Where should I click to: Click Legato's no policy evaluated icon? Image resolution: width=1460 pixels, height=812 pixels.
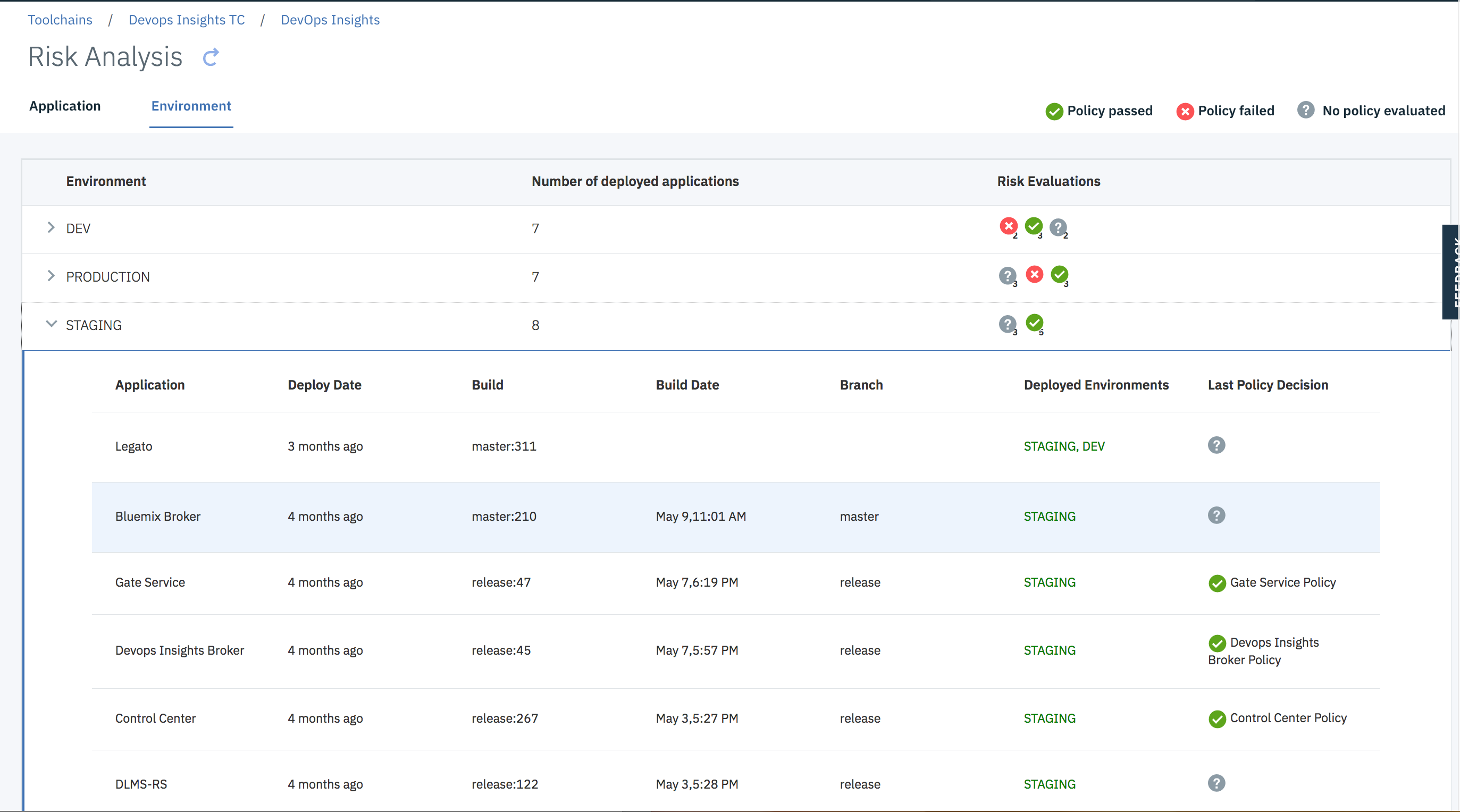coord(1216,445)
